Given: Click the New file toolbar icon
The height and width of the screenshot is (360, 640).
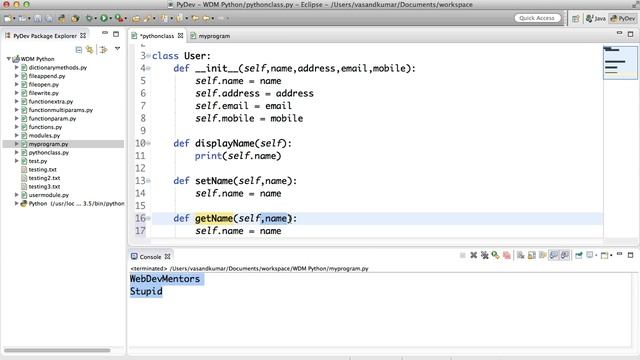Looking at the screenshot, I should (x=8, y=18).
